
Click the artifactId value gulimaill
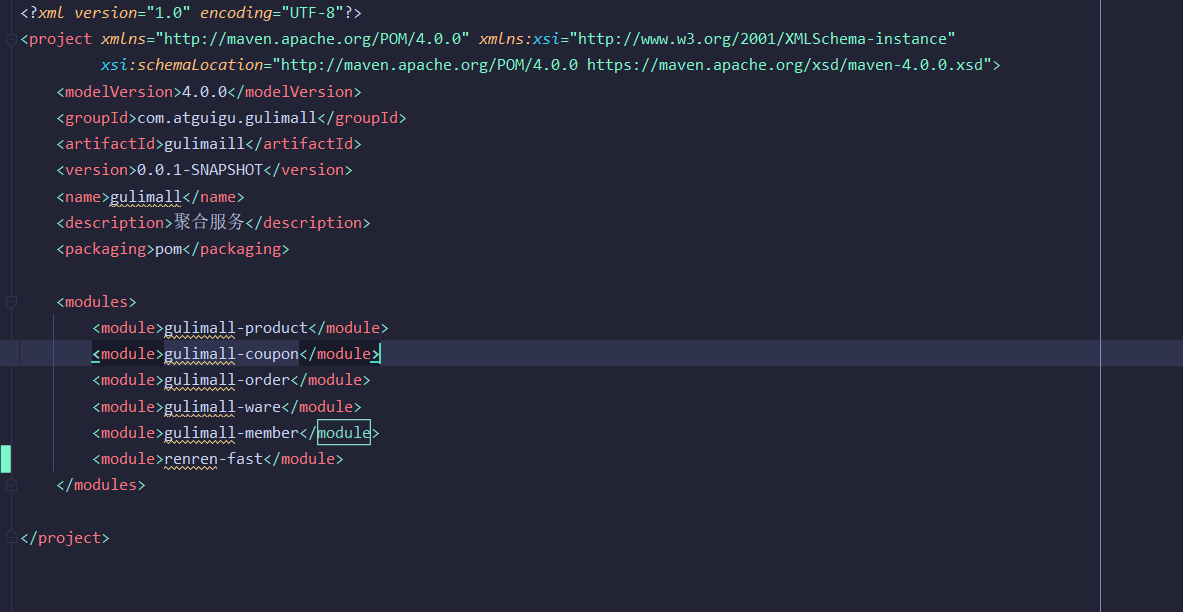(x=204, y=144)
